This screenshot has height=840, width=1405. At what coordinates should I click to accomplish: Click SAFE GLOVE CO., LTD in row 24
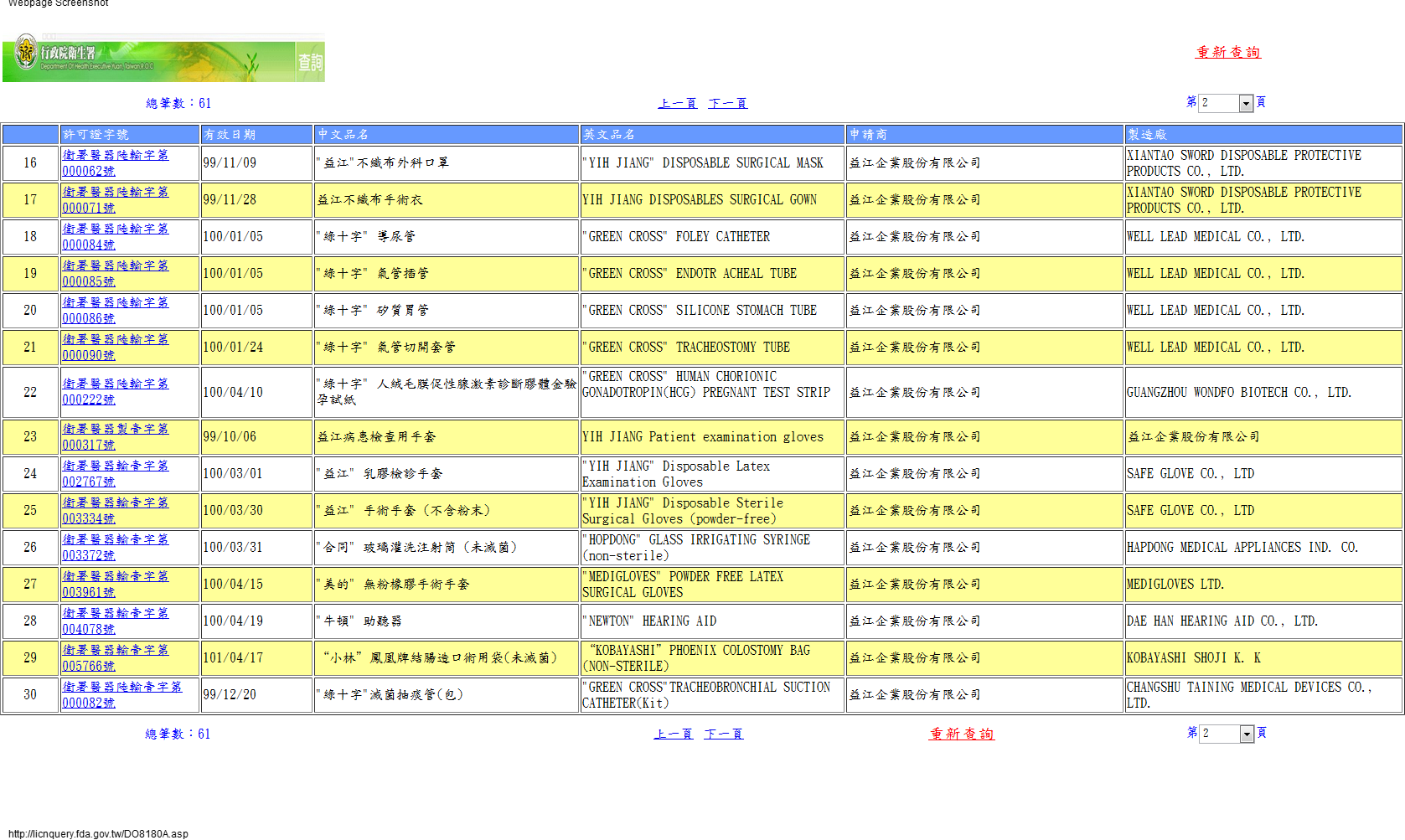pos(1263,474)
